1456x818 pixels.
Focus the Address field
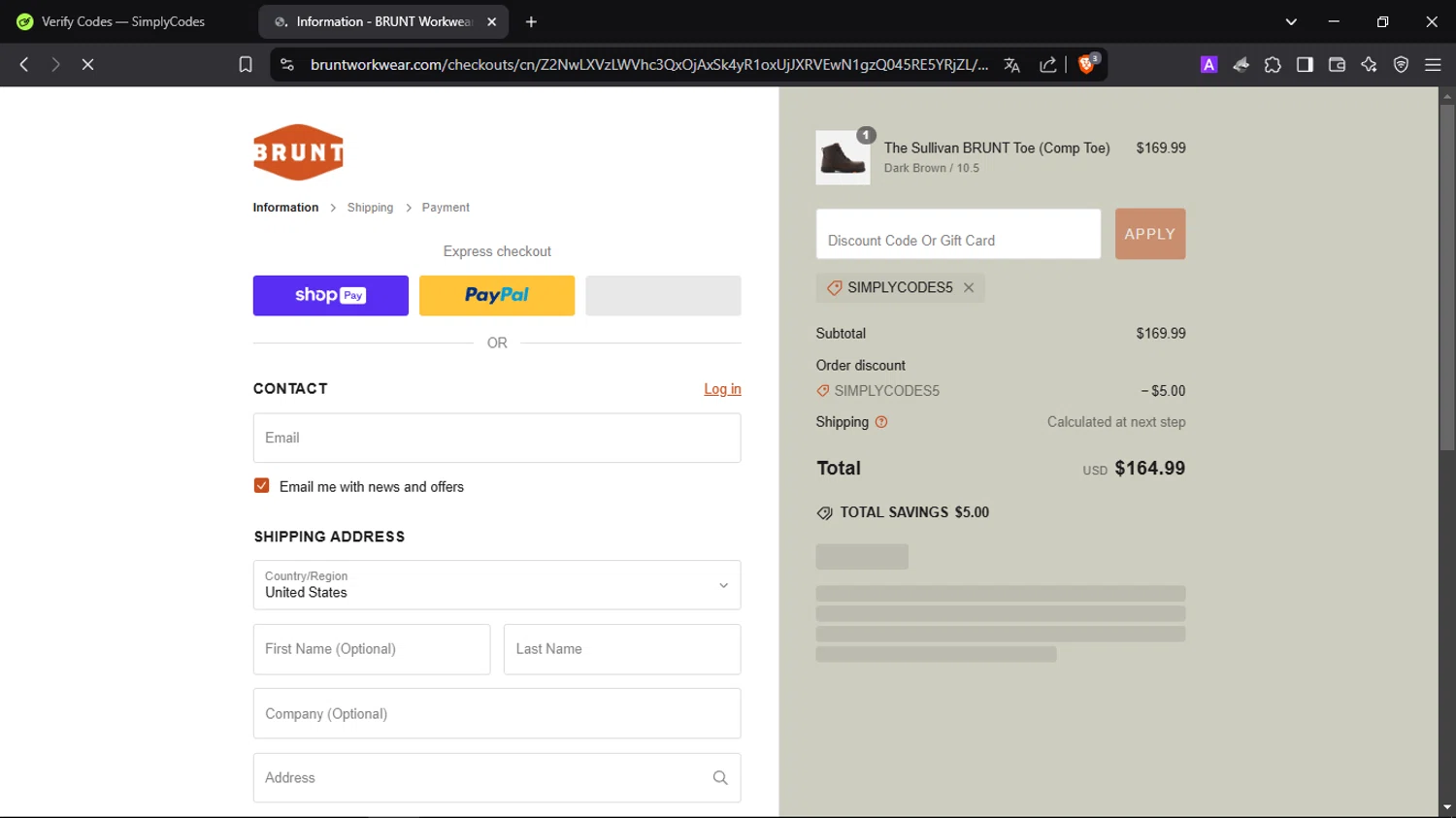click(x=497, y=778)
